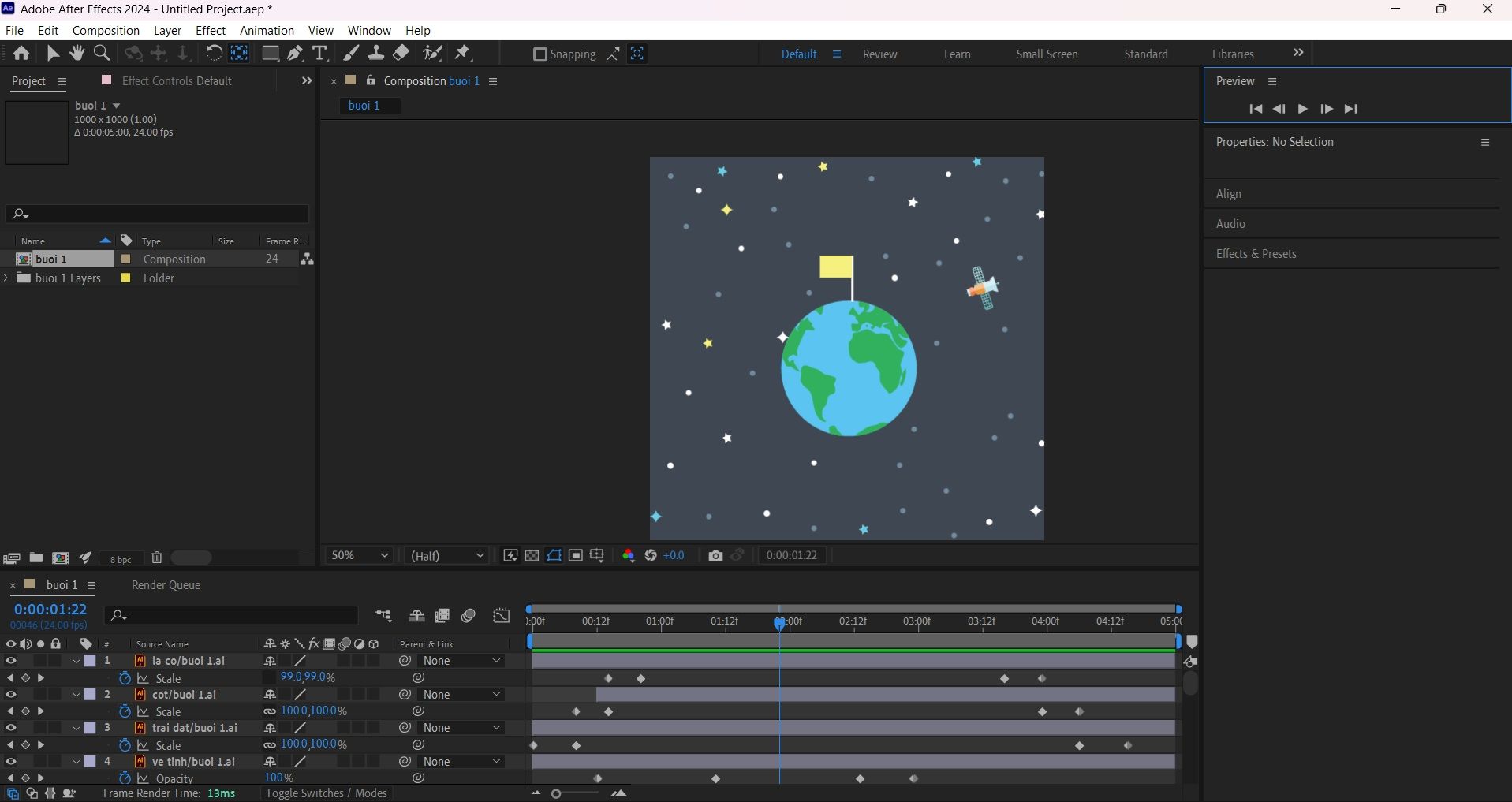
Task: Collapse the cot/buoi 1.ai layer properties
Action: click(77, 695)
